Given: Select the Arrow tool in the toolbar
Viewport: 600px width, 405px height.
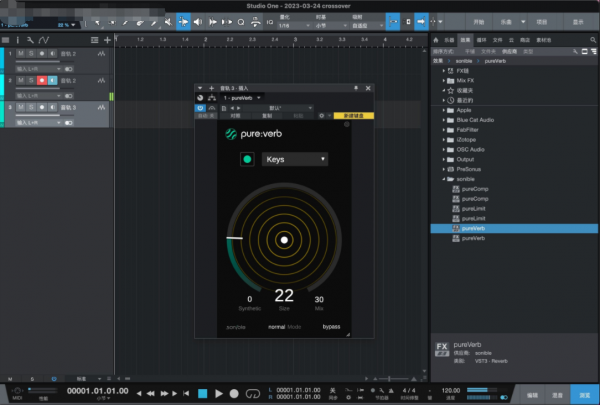Looking at the screenshot, I should [98, 23].
